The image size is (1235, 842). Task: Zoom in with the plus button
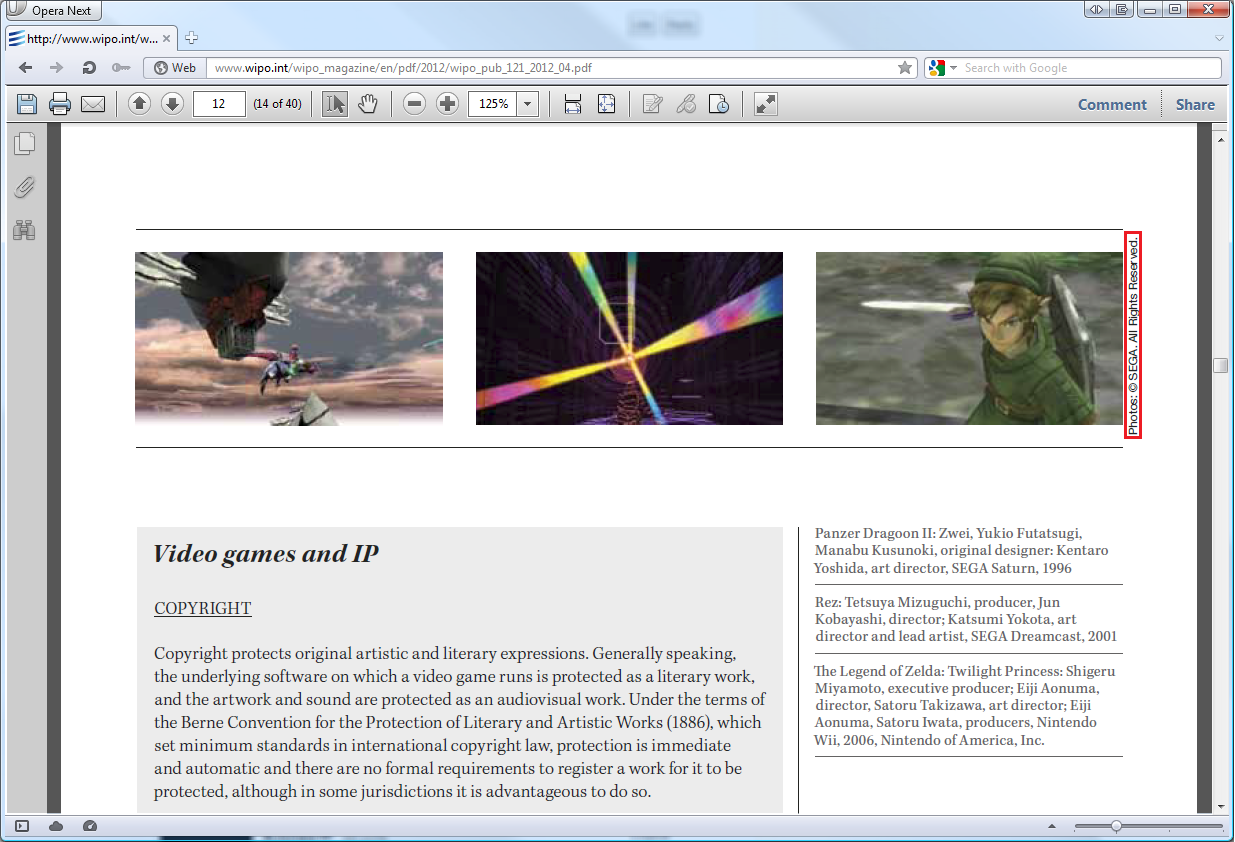point(447,104)
